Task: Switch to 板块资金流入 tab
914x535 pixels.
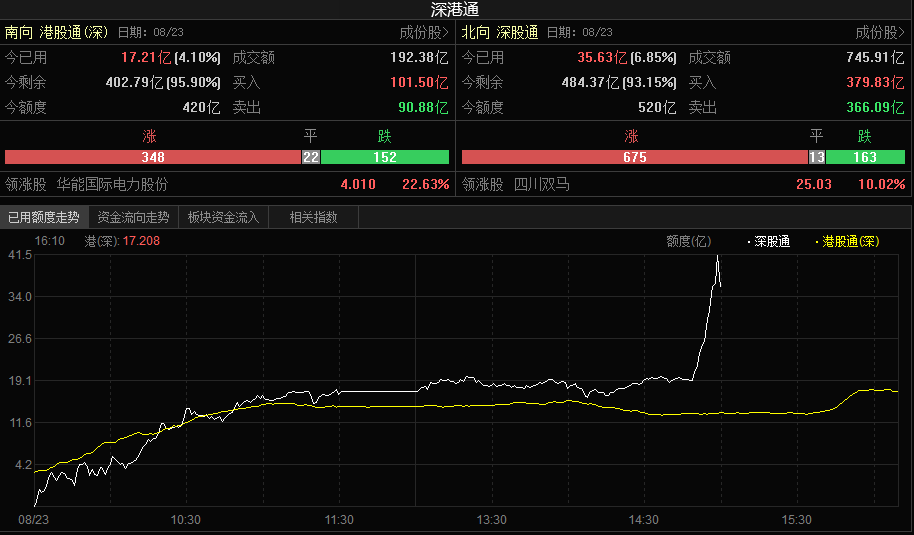Action: 223,216
